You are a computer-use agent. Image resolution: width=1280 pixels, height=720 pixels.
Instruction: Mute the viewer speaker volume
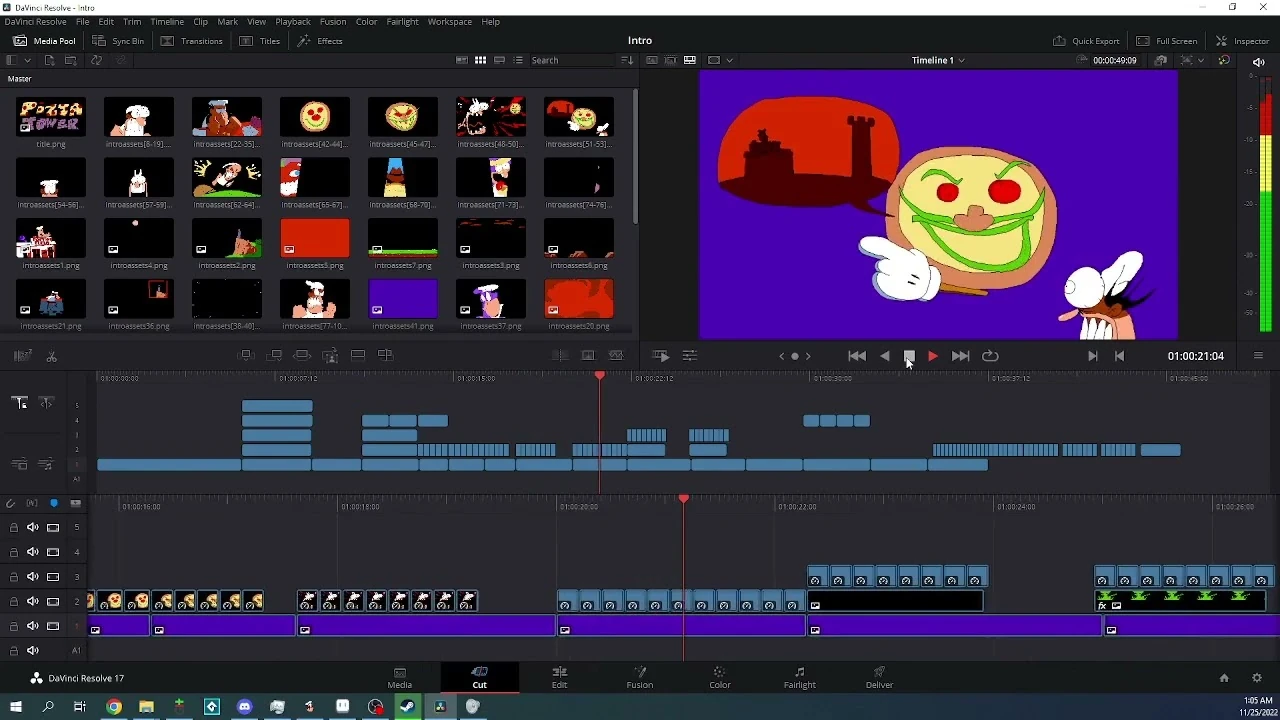1259,62
